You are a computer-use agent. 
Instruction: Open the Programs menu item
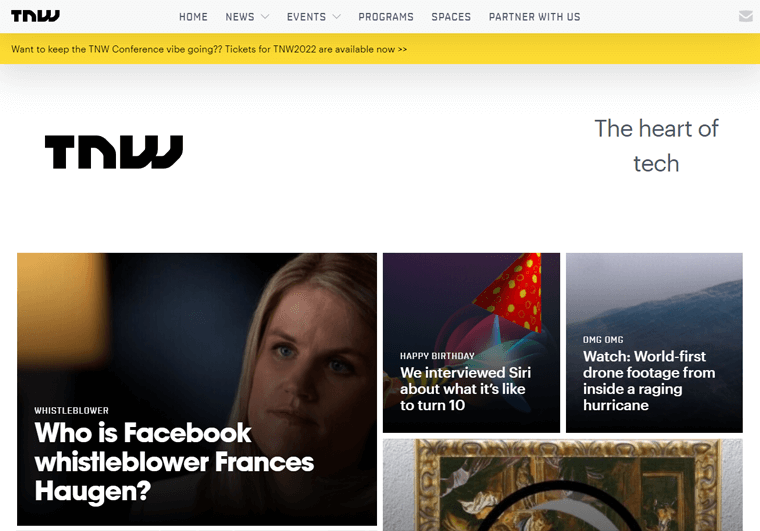[386, 17]
